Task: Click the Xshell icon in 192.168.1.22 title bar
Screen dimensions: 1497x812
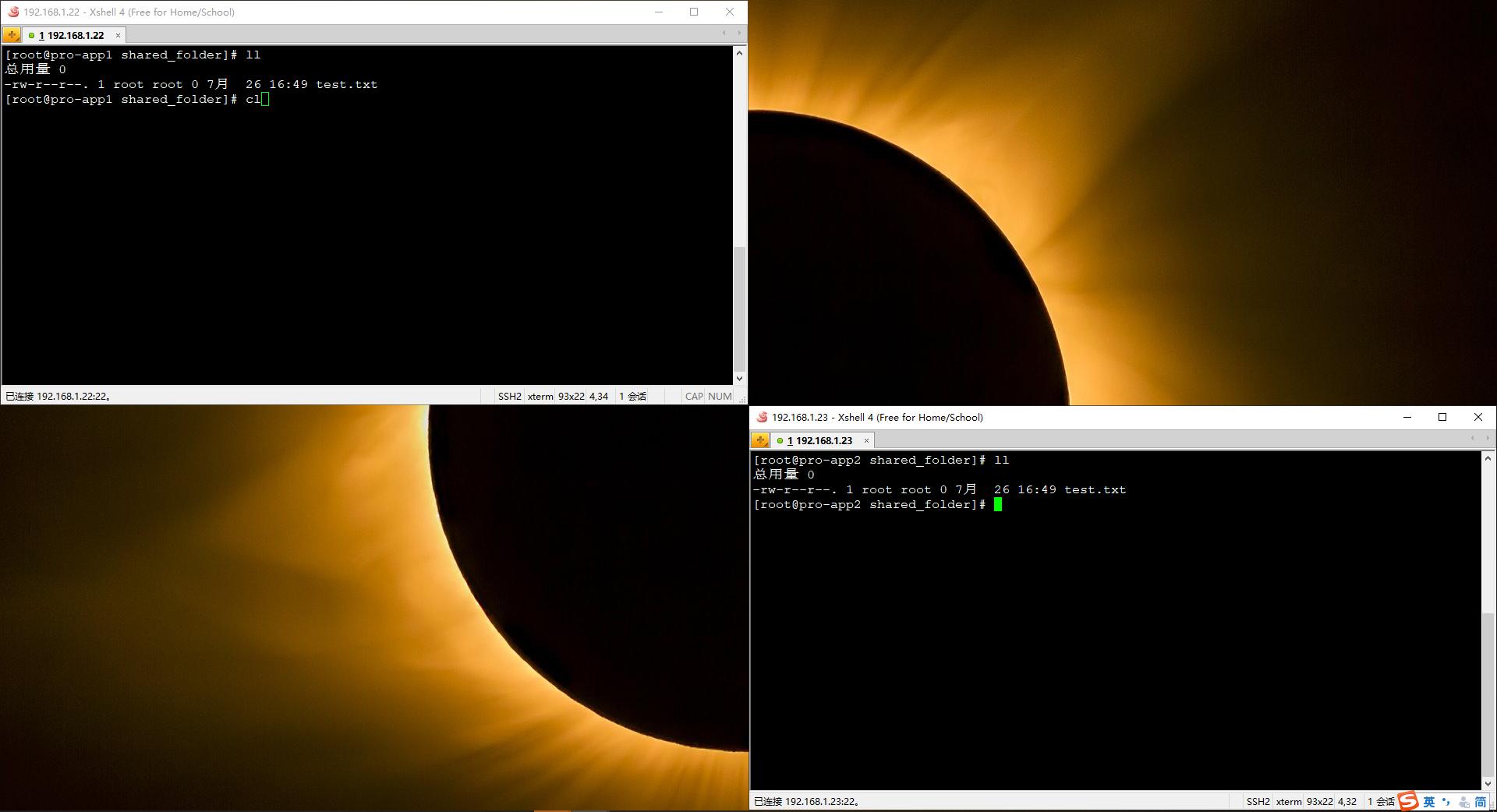Action: click(x=12, y=12)
